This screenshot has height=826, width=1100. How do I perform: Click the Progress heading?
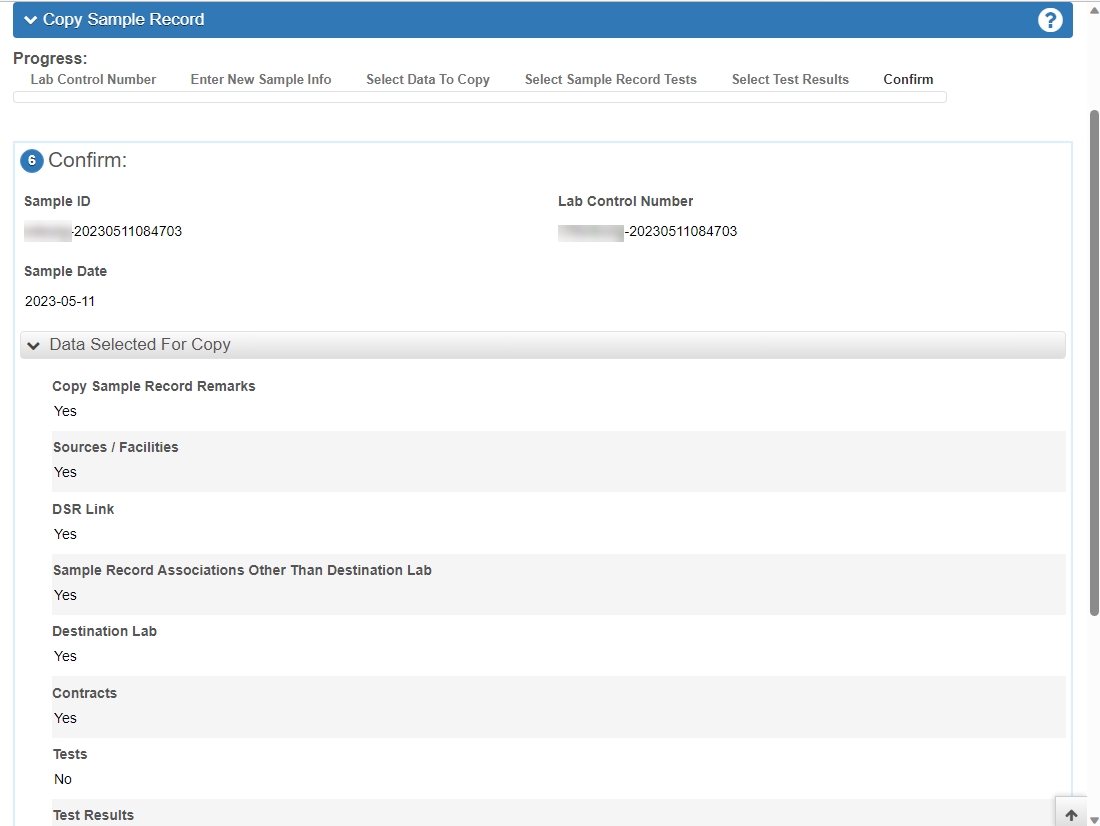pyautogui.click(x=51, y=59)
